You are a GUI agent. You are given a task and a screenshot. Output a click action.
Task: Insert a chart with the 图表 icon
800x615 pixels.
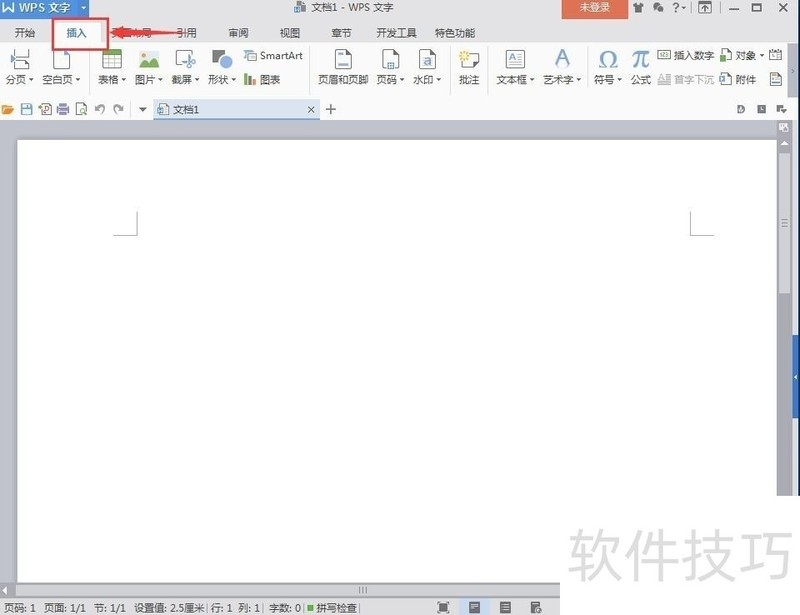tap(264, 78)
